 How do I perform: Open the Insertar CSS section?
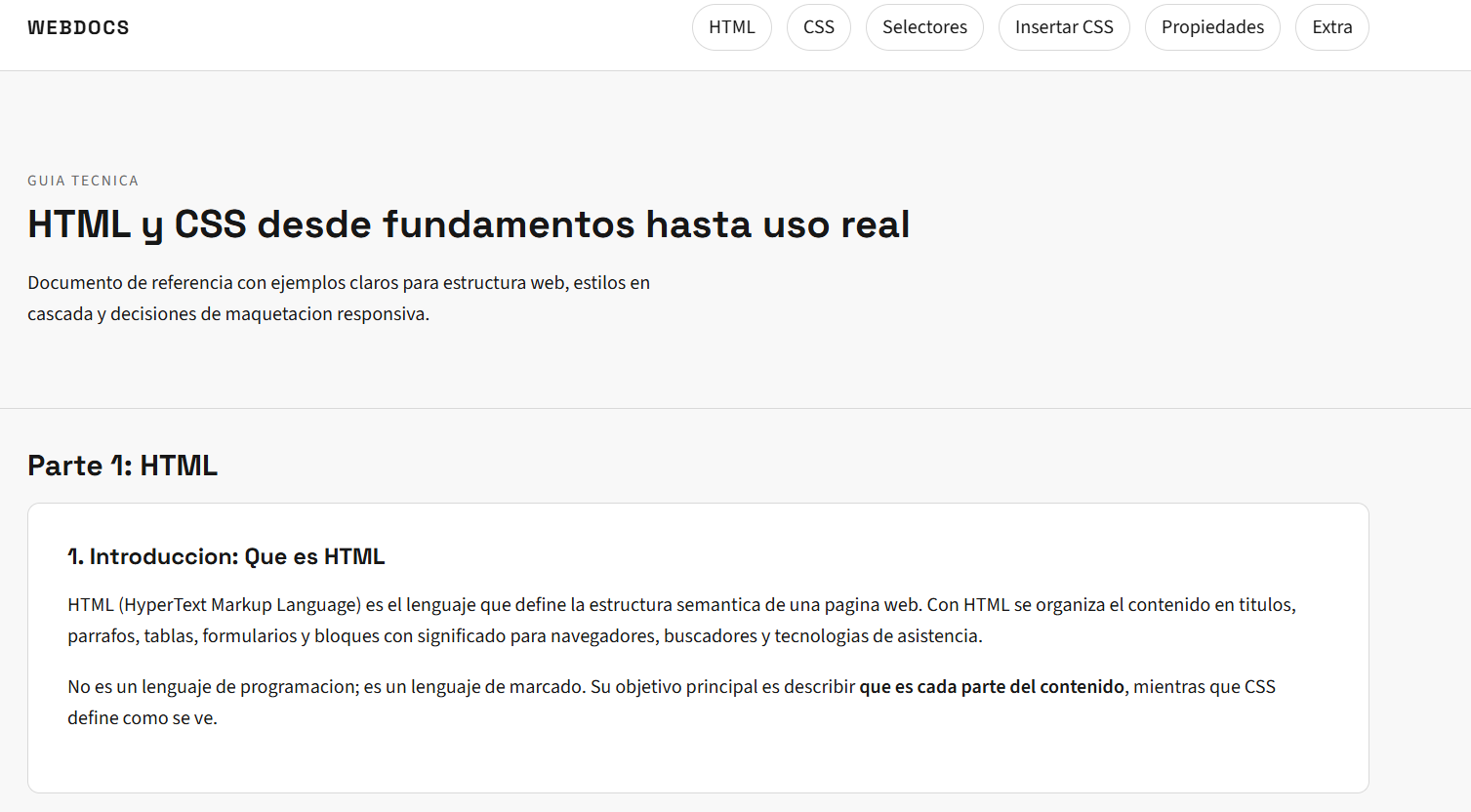(x=1064, y=26)
